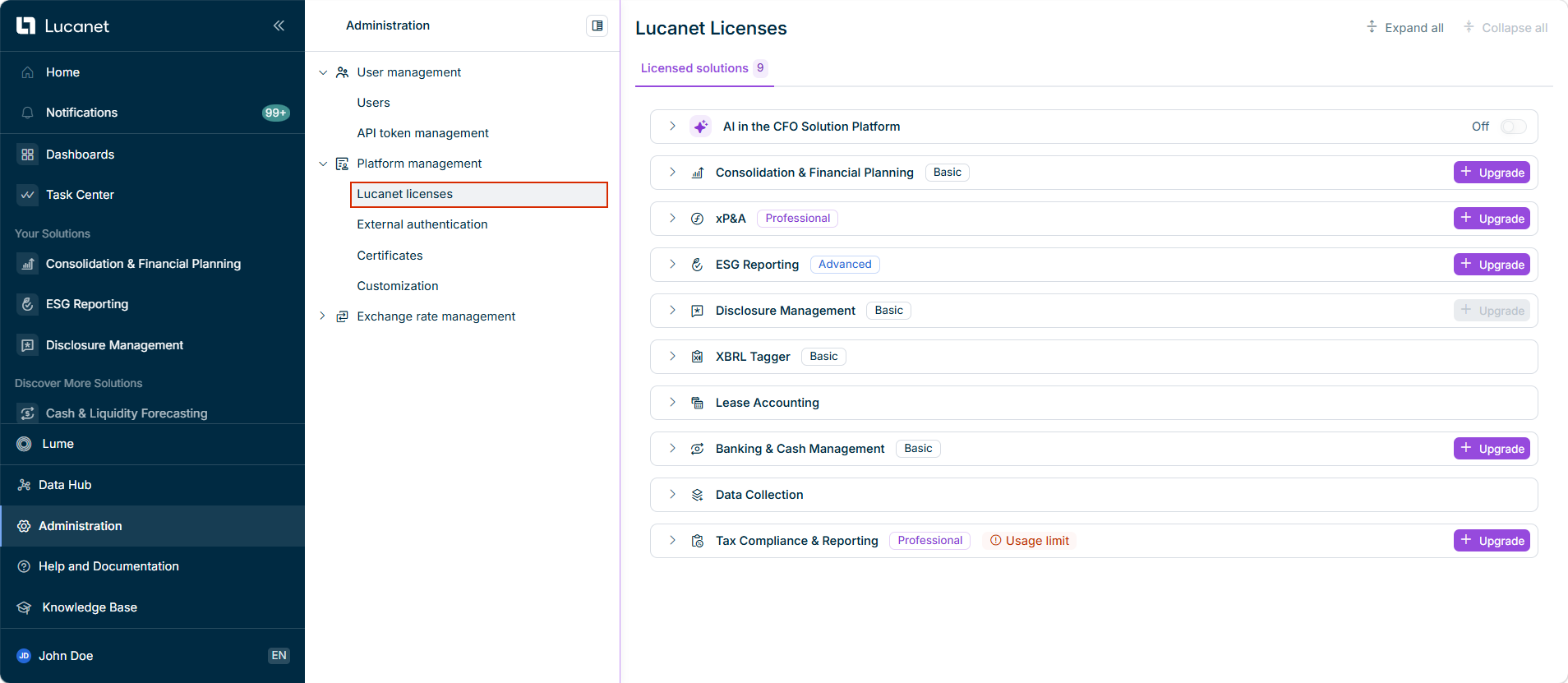Click the Task Center checkmark icon
This screenshot has width=1568, height=683.
[x=28, y=195]
